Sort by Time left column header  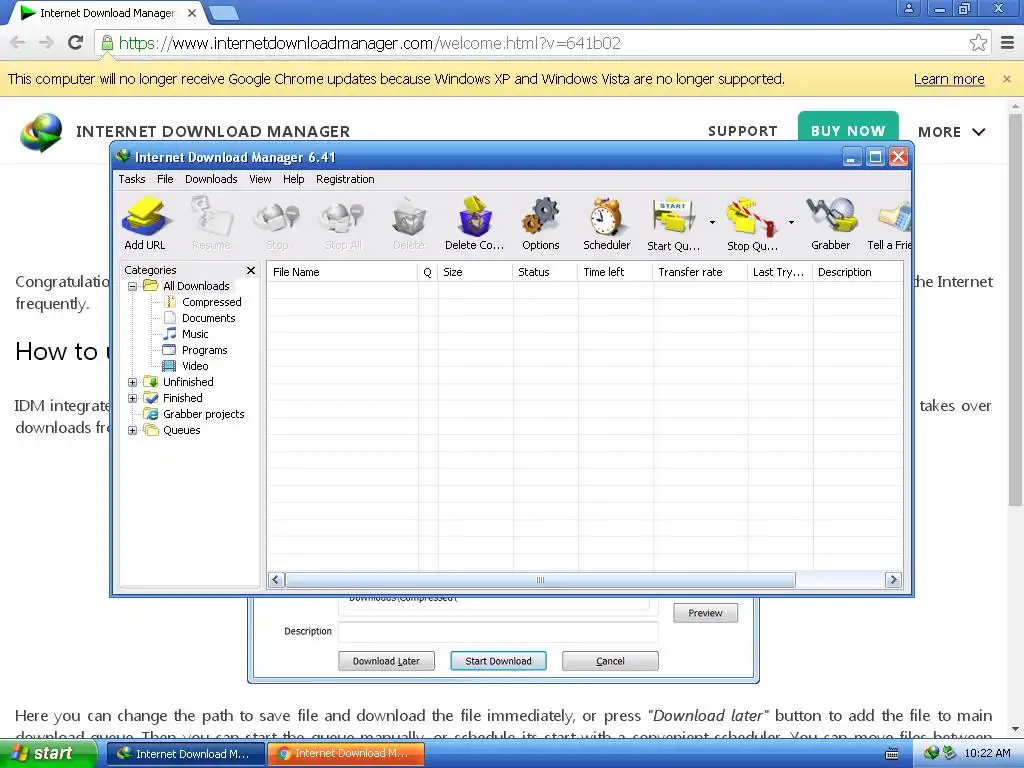point(615,272)
